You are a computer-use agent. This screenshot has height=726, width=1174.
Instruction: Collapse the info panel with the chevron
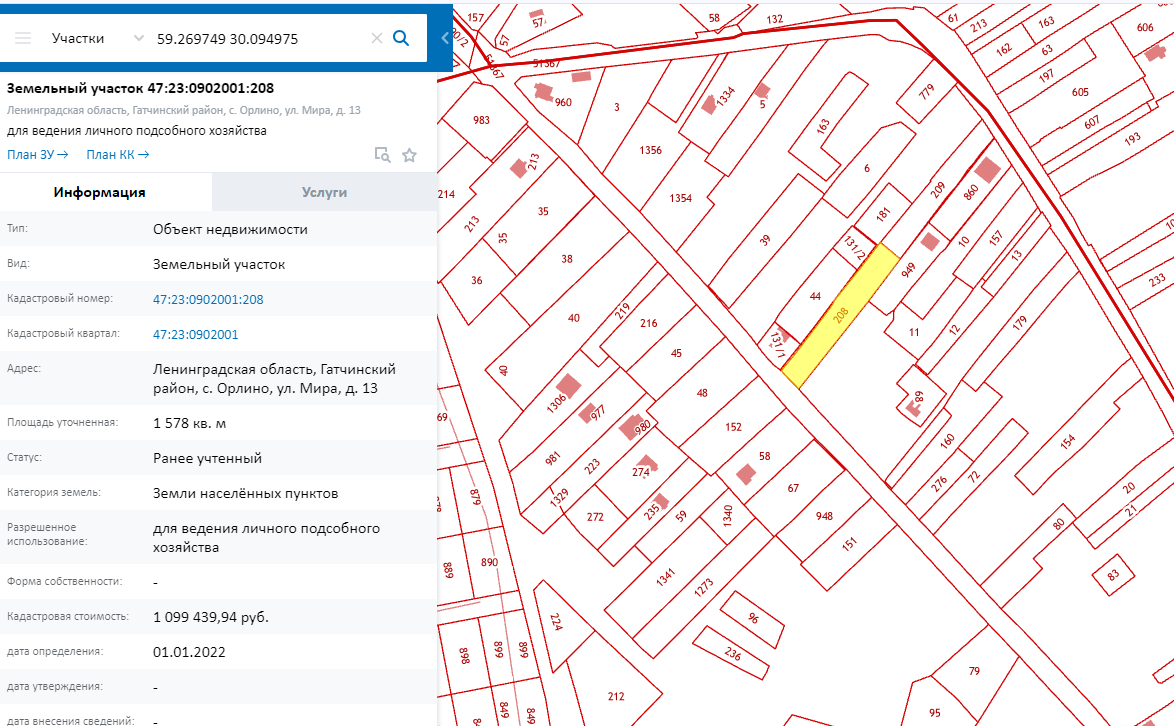click(x=445, y=38)
